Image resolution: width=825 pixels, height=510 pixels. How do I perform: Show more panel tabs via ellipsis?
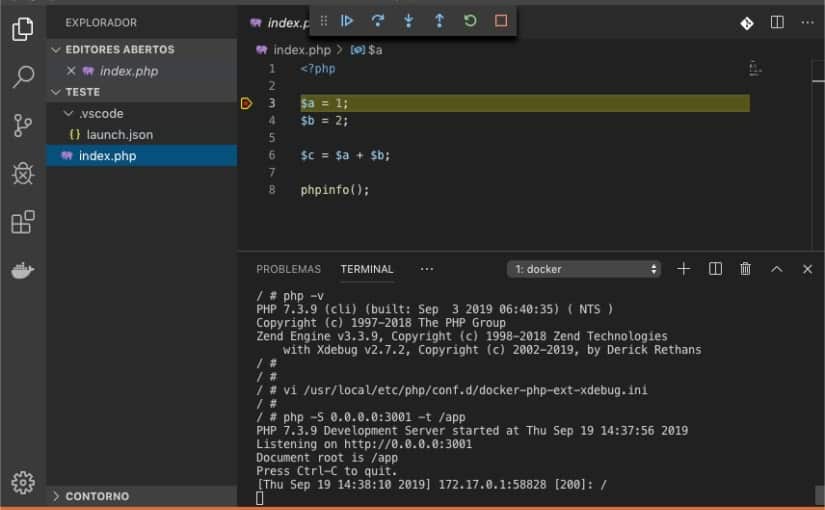[x=427, y=269]
